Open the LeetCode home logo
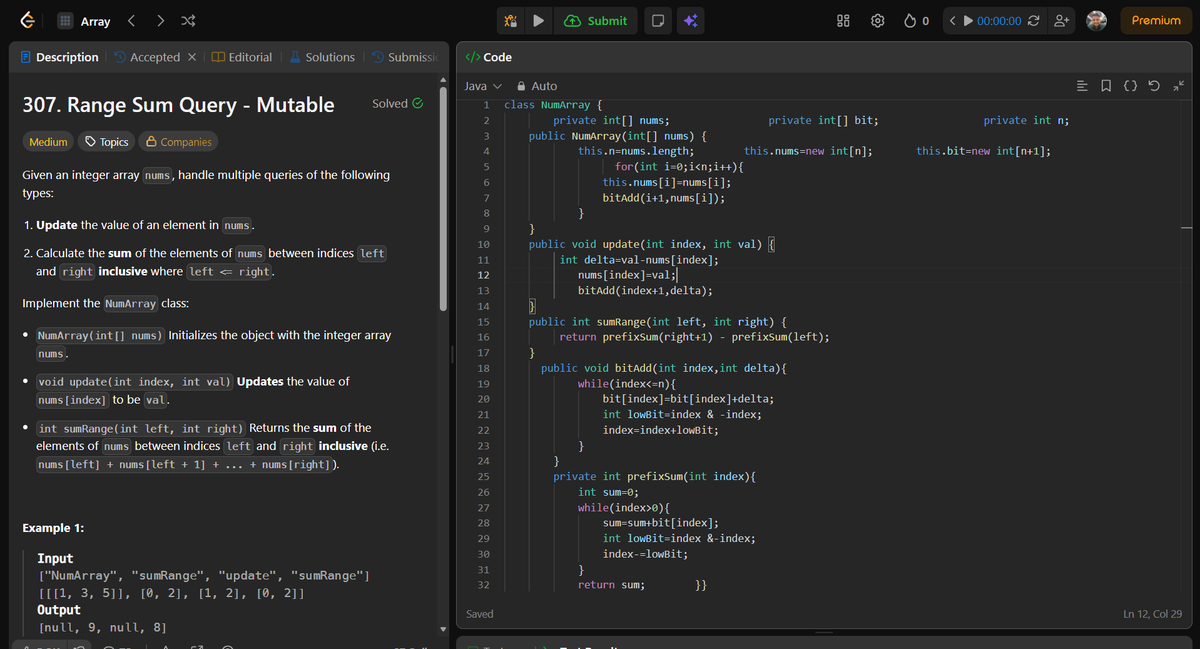This screenshot has height=649, width=1200. pyautogui.click(x=29, y=21)
